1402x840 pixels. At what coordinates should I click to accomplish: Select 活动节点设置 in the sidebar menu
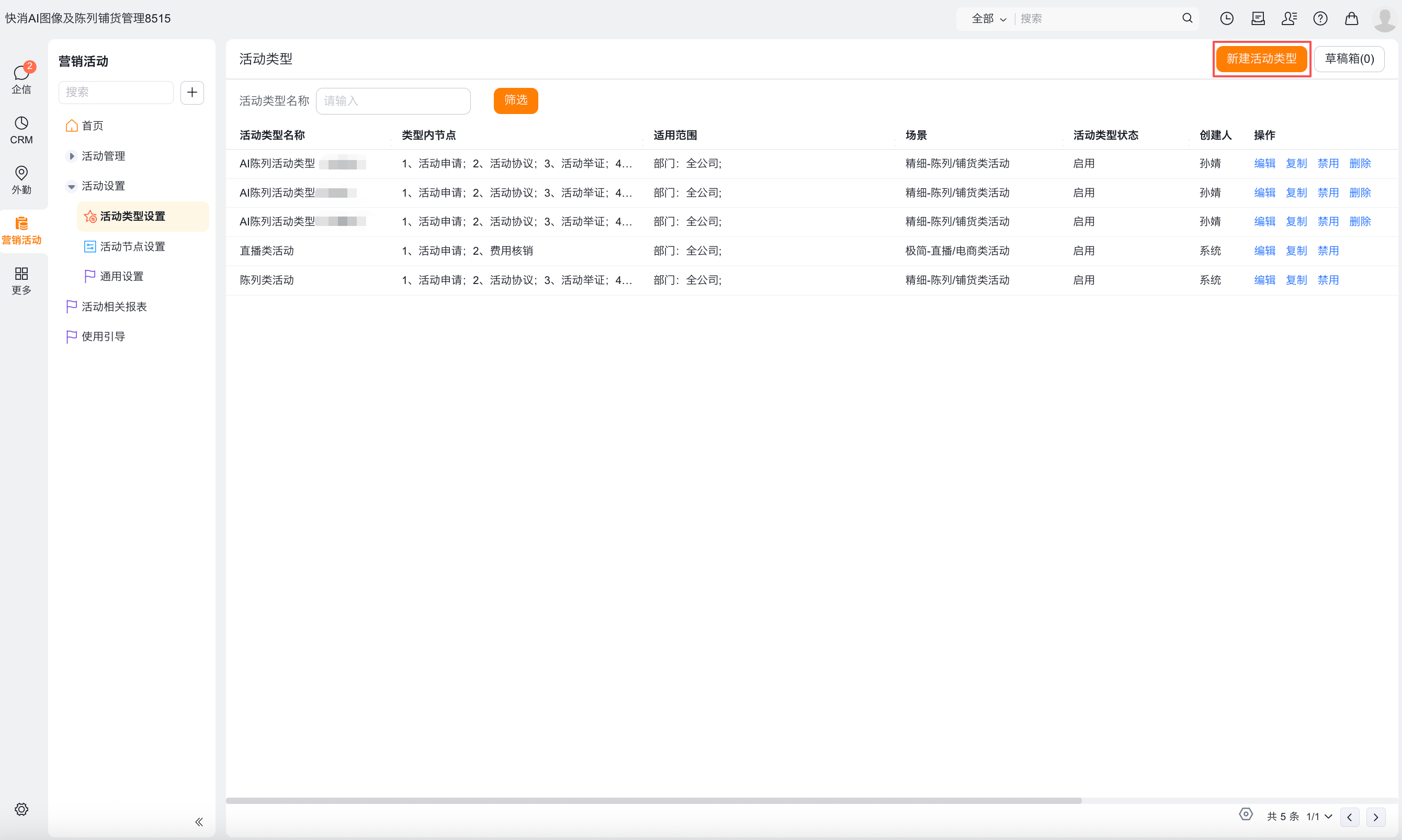tap(132, 247)
